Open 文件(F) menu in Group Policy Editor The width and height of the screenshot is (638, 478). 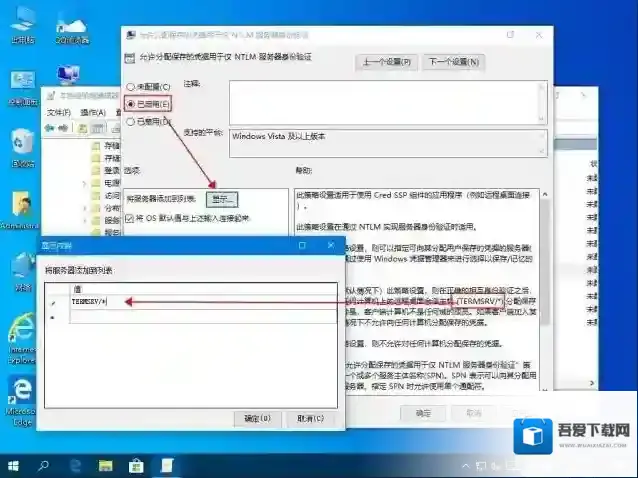point(59,112)
